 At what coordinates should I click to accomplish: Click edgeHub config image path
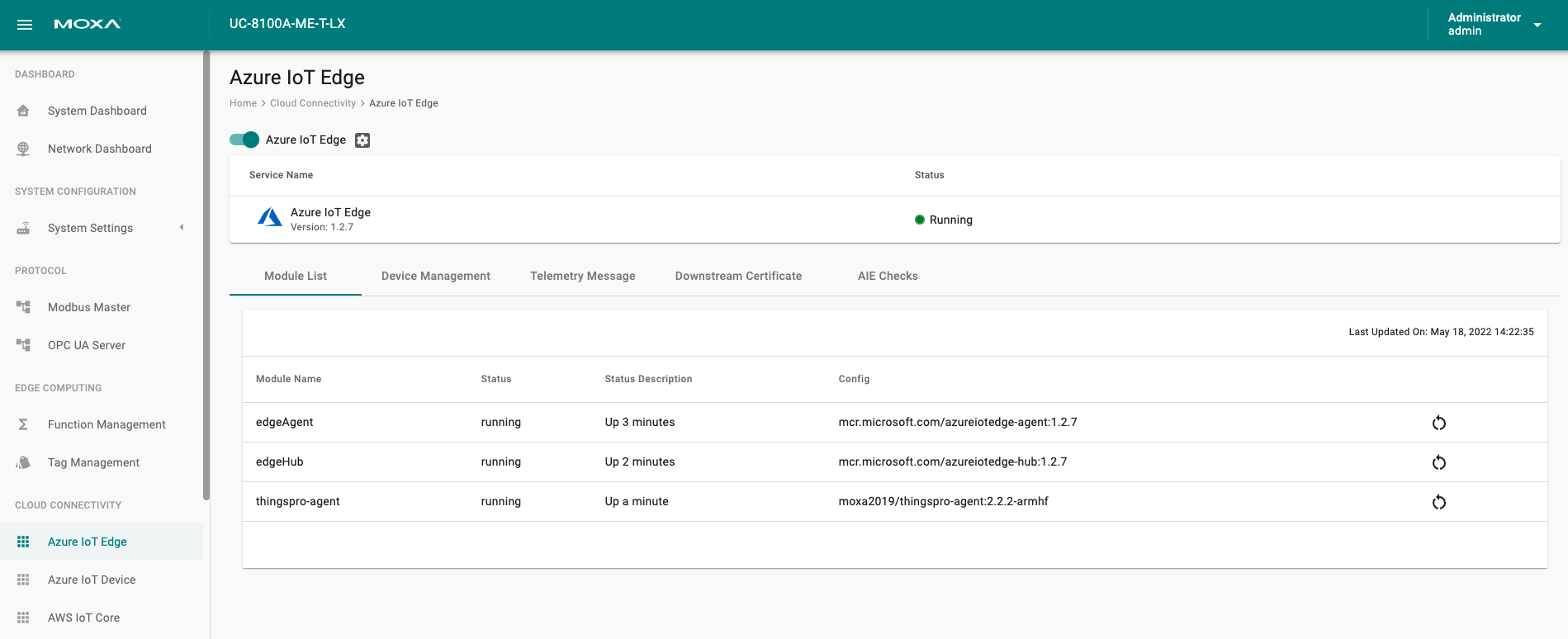[x=953, y=461]
